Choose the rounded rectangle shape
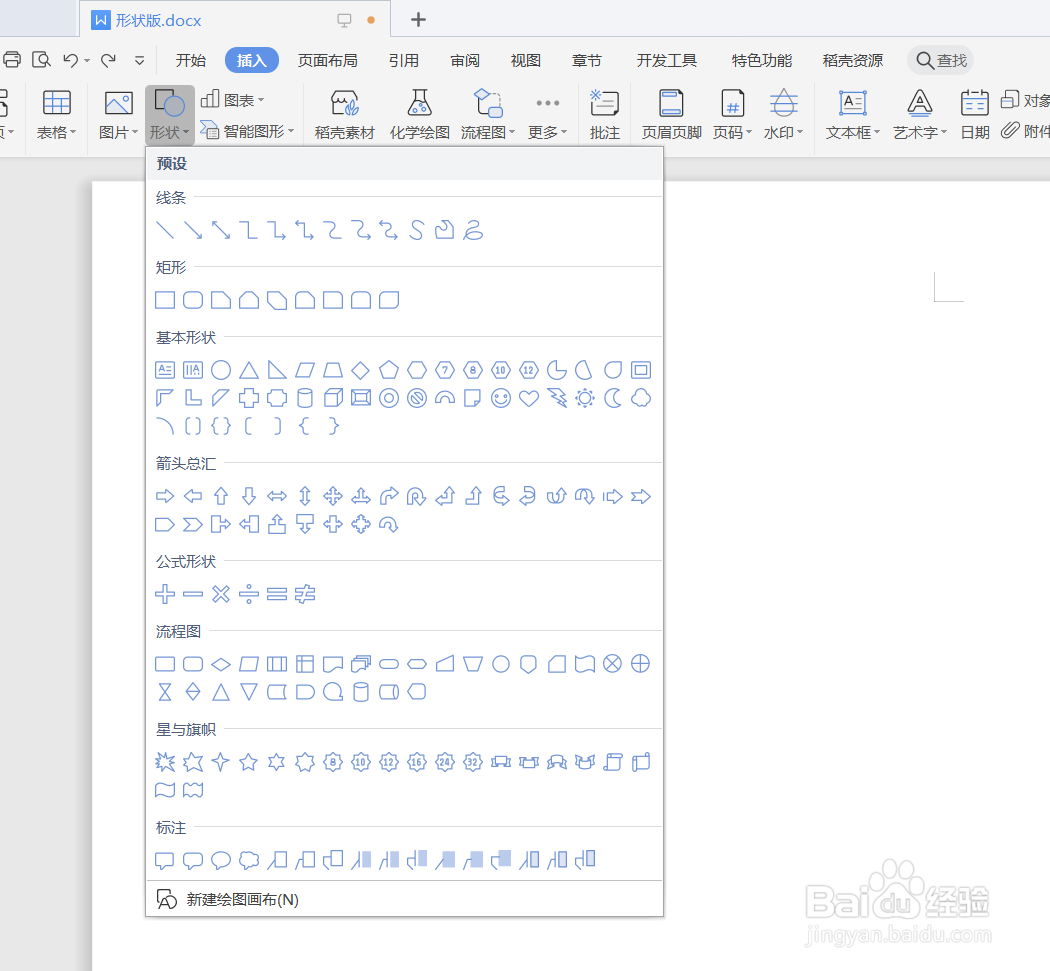 pyautogui.click(x=193, y=300)
